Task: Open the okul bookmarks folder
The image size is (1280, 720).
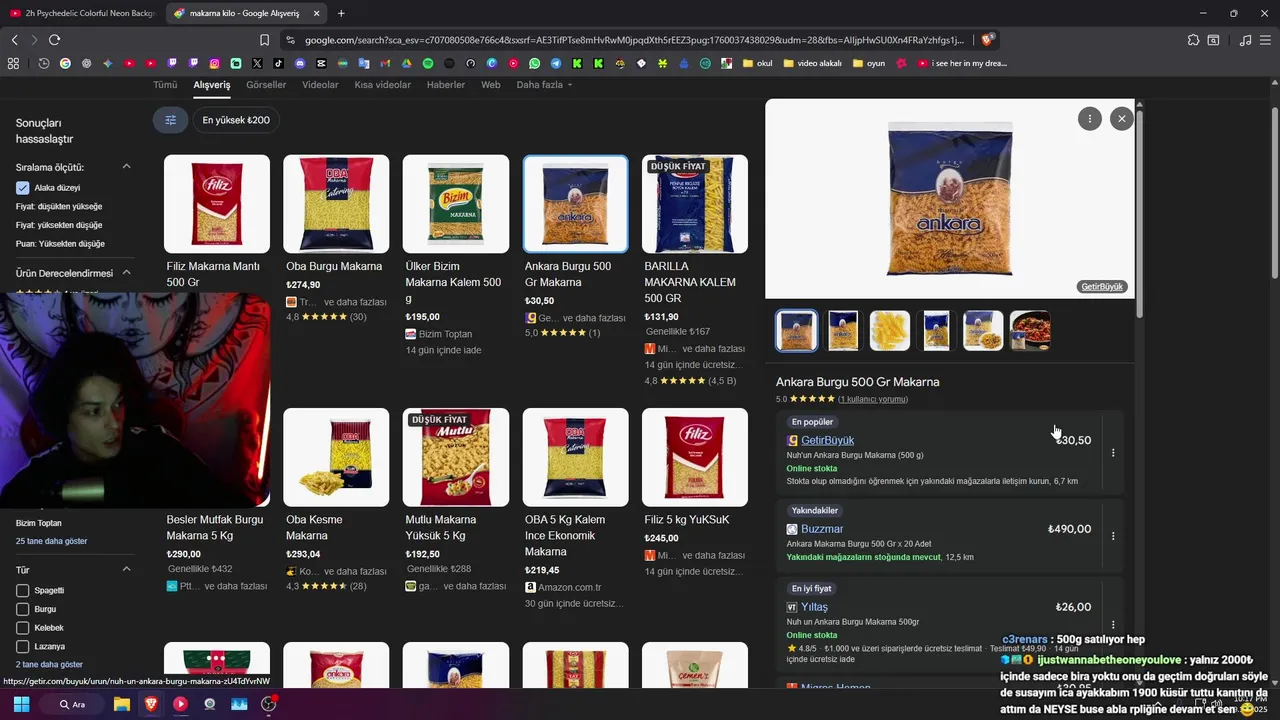Action: pos(757,63)
